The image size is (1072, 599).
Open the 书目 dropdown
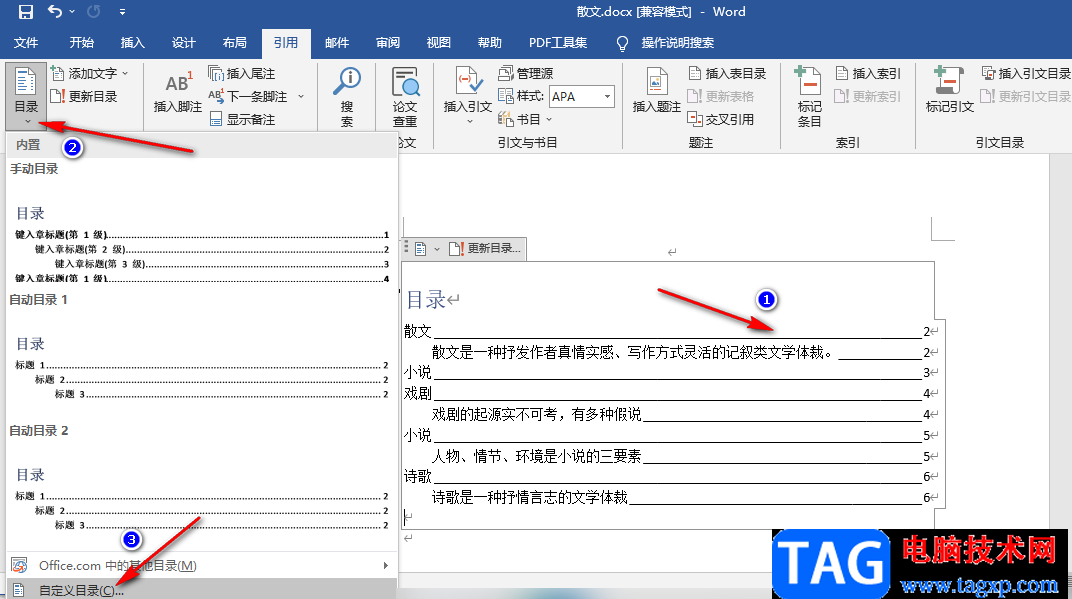click(x=525, y=119)
